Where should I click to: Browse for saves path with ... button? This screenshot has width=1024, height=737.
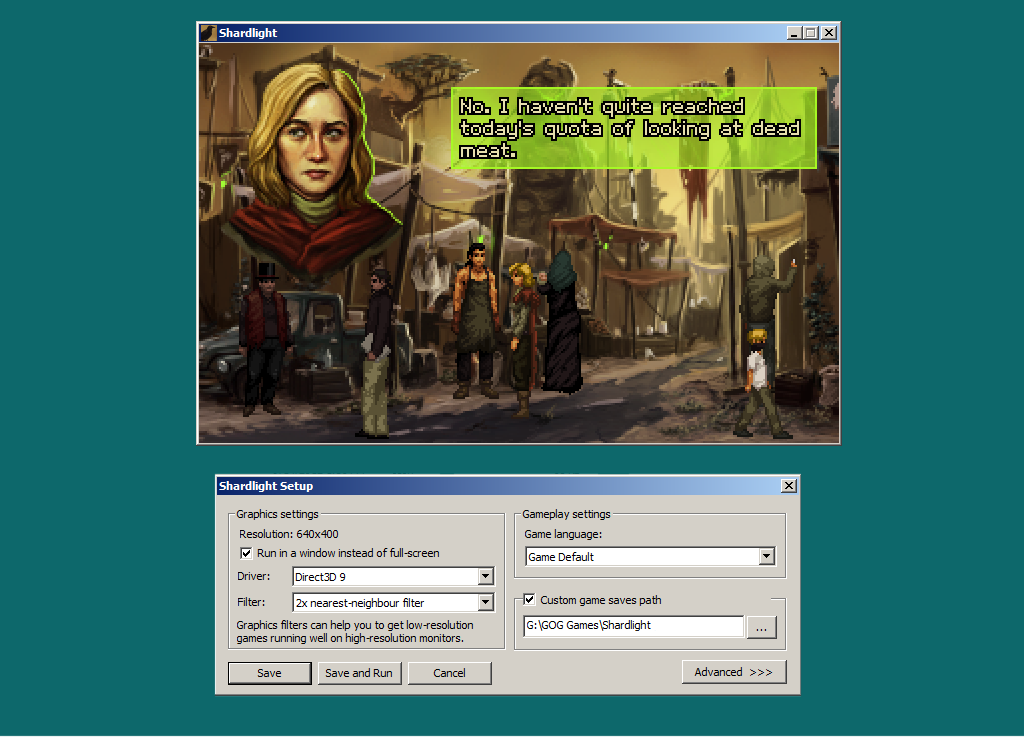(761, 627)
